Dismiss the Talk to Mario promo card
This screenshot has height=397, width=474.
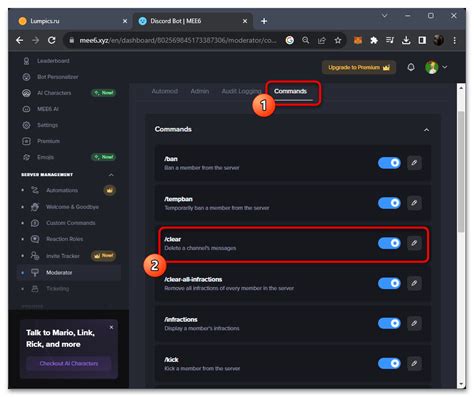point(111,327)
